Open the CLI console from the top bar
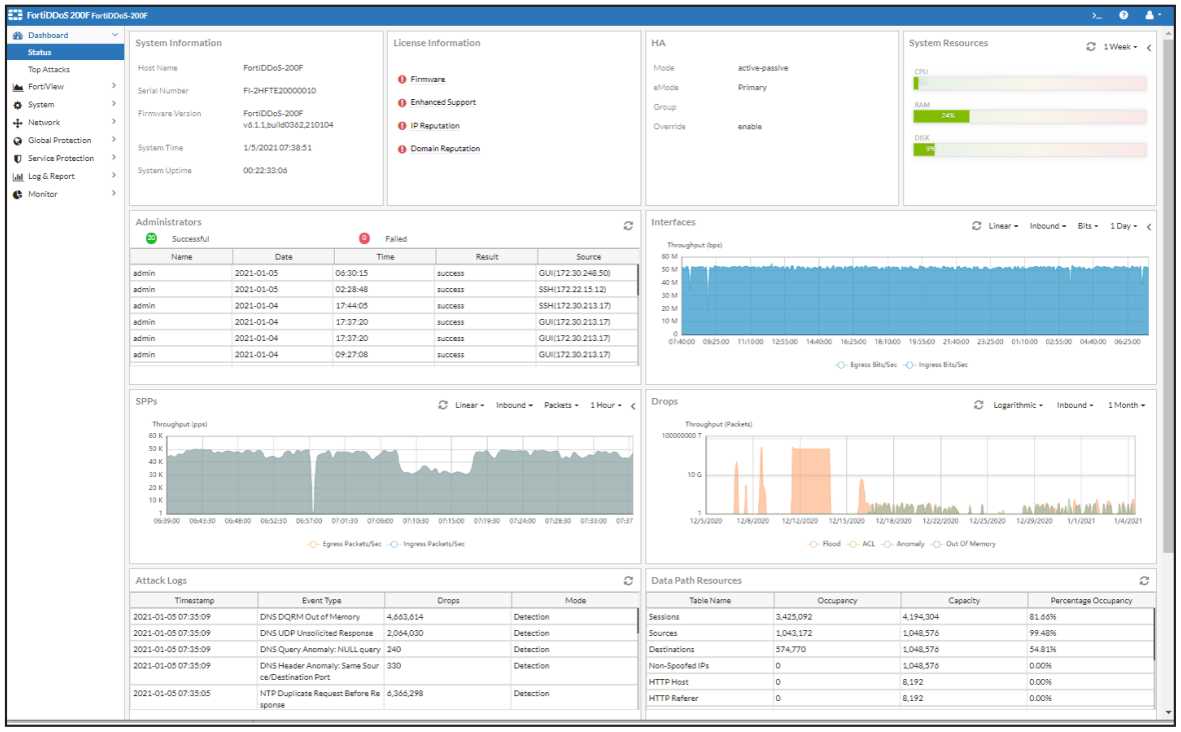Image resolution: width=1181 pixels, height=732 pixels. pyautogui.click(x=1097, y=15)
